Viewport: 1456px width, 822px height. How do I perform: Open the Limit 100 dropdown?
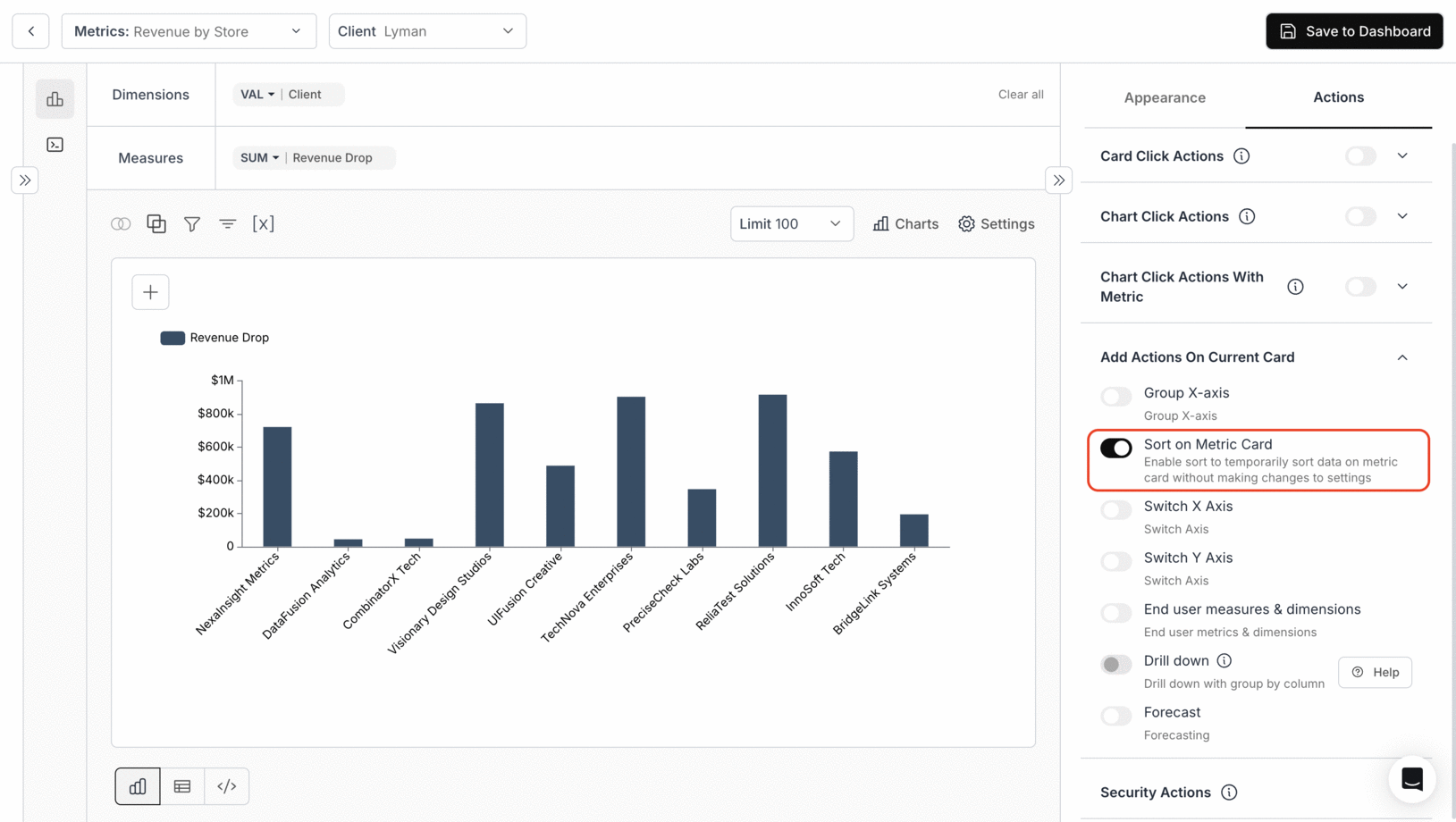pyautogui.click(x=790, y=223)
